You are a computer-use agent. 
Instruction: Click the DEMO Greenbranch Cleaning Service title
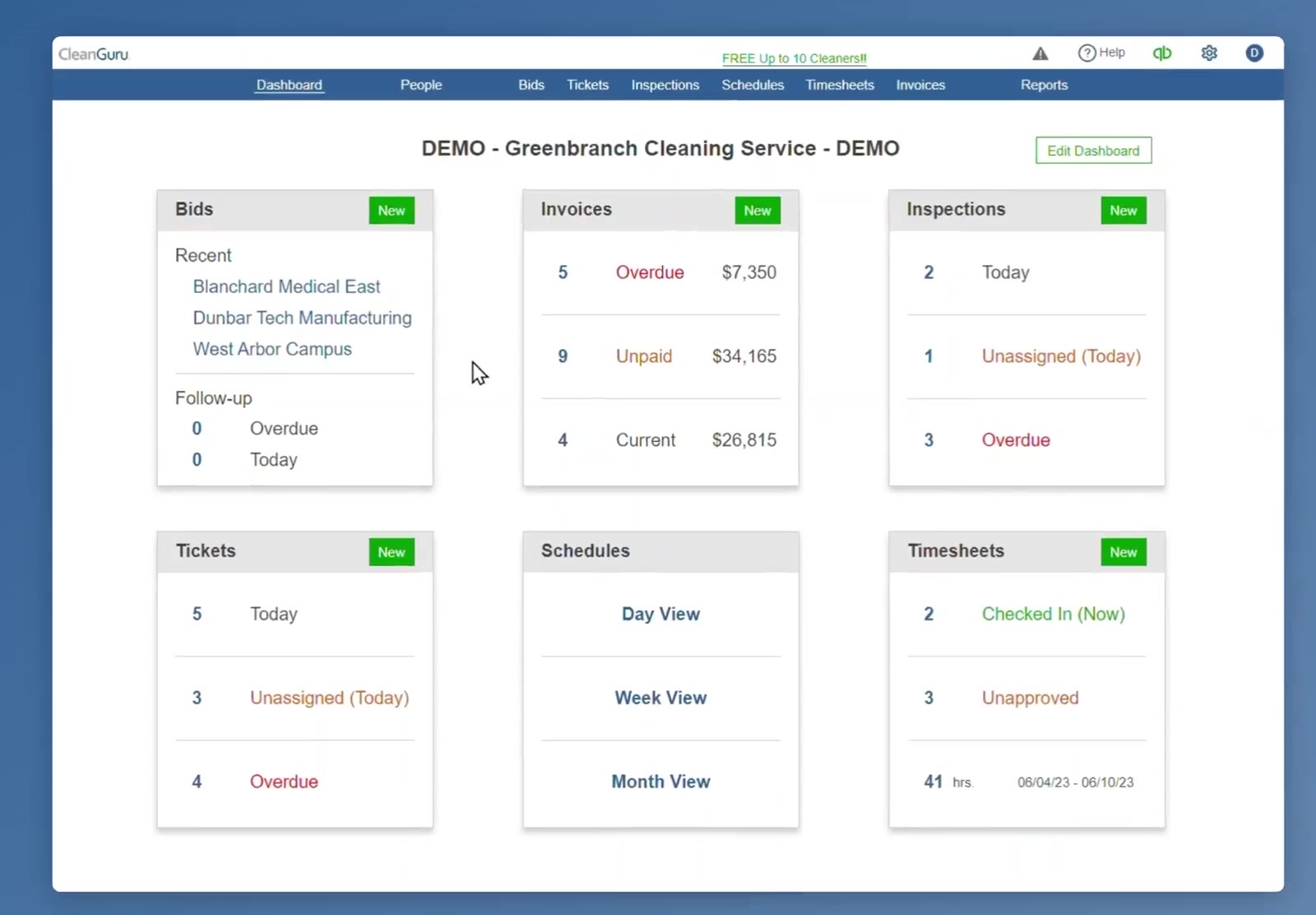coord(660,148)
